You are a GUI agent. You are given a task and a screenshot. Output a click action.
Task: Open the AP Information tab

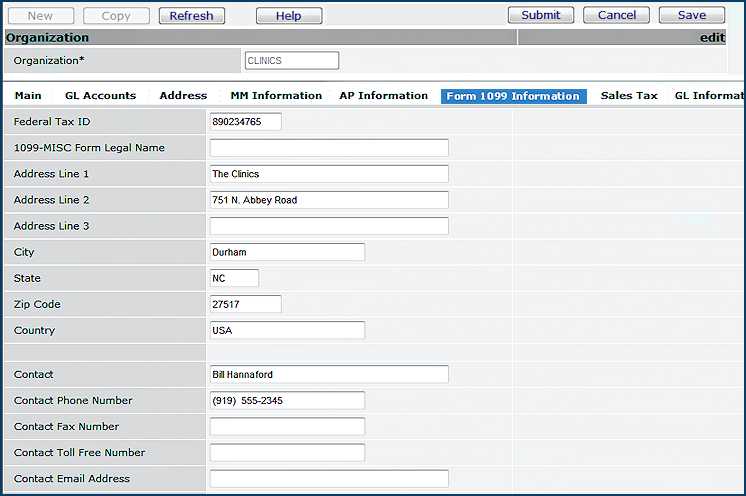[x=383, y=96]
